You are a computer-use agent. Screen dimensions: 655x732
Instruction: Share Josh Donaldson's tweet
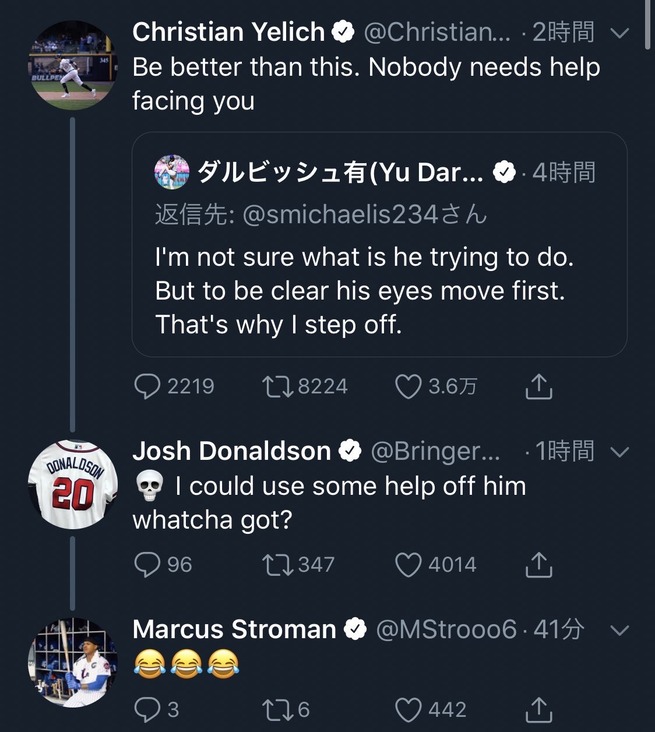click(x=538, y=565)
